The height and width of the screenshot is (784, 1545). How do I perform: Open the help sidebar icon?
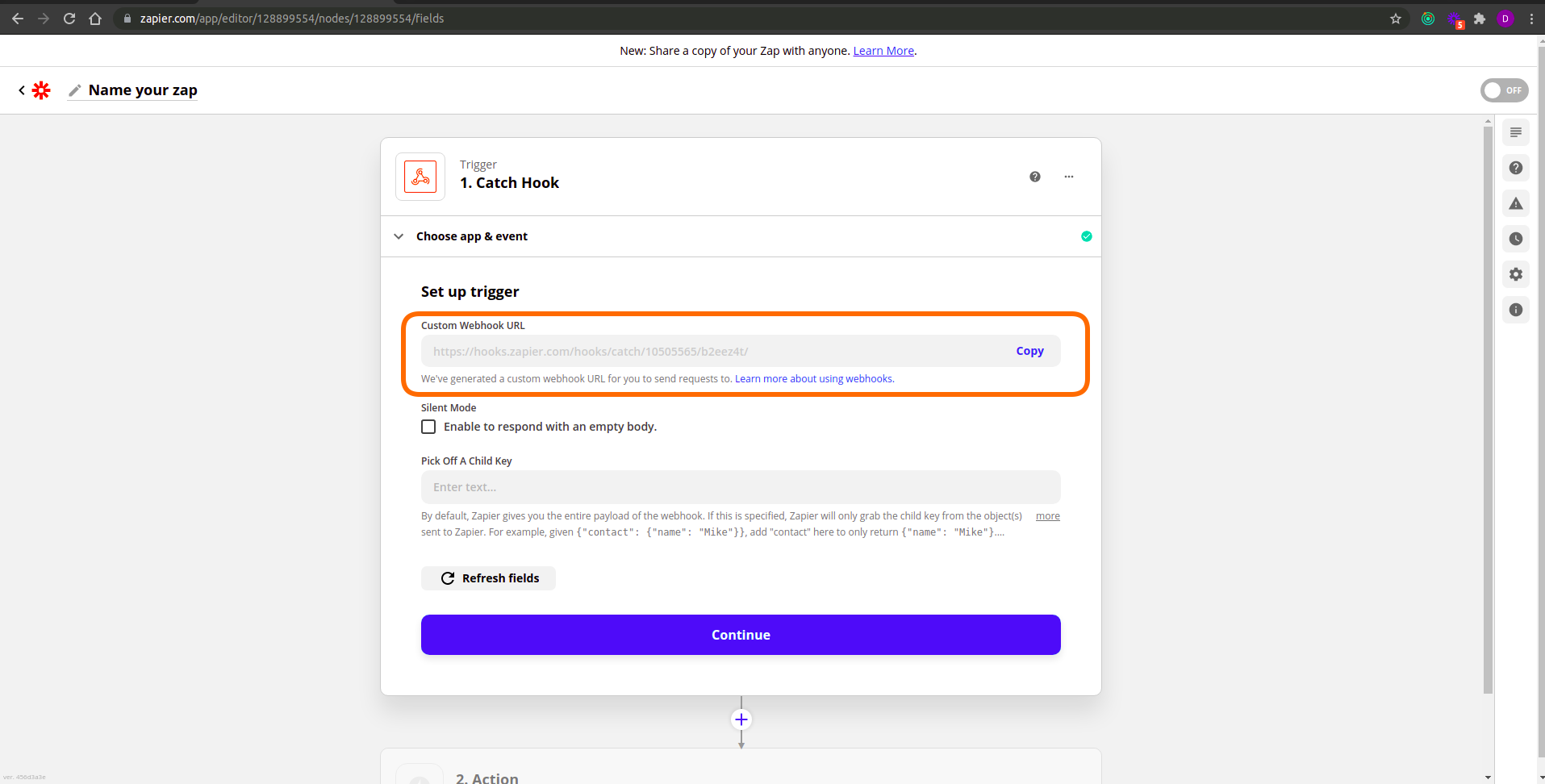[x=1516, y=168]
